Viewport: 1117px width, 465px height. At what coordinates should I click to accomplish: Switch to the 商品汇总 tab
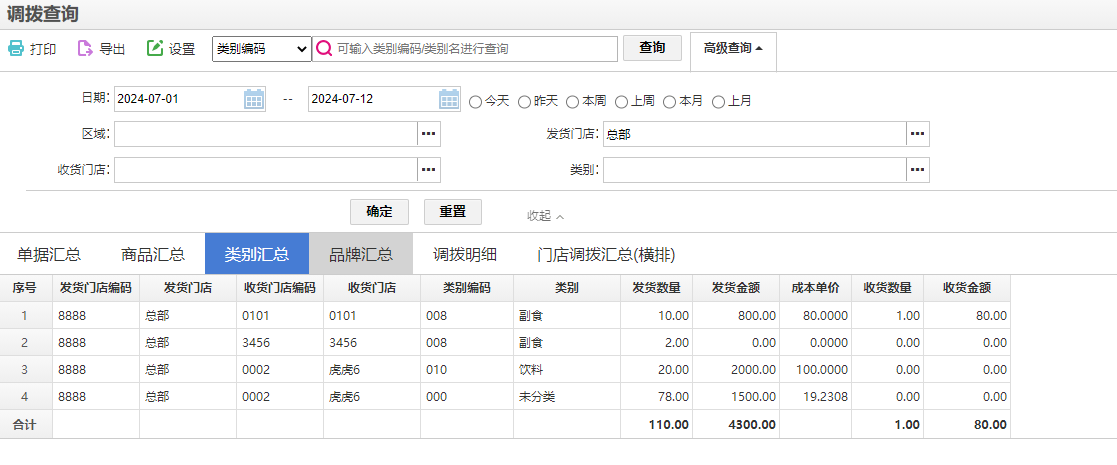pyautogui.click(x=153, y=254)
